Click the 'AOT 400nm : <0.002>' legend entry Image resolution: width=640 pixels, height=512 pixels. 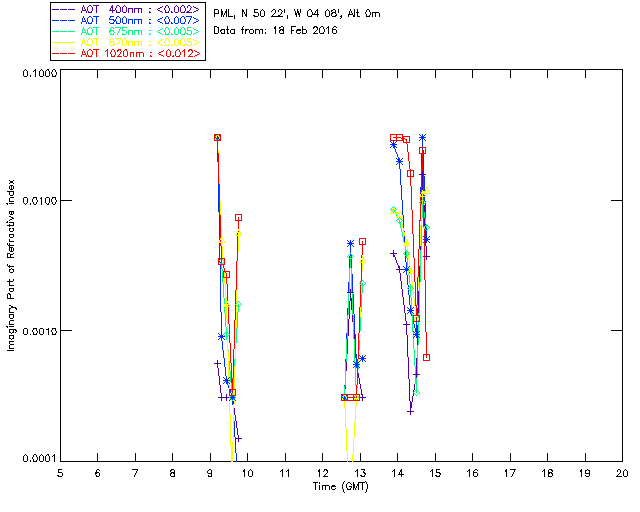127,9
